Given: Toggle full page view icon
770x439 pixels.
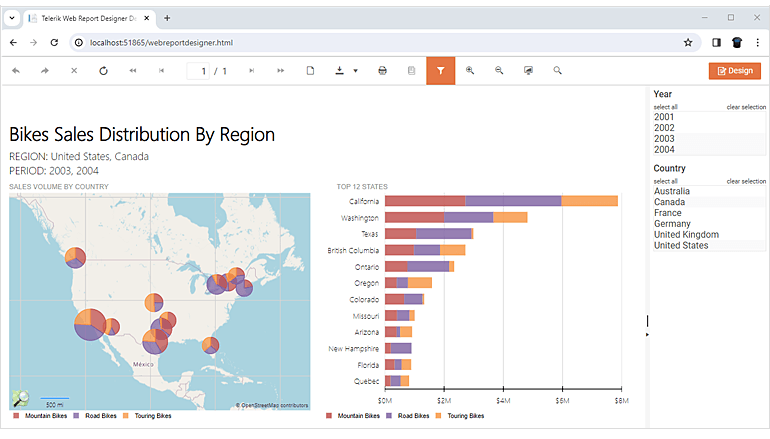Looking at the screenshot, I should click(x=528, y=71).
